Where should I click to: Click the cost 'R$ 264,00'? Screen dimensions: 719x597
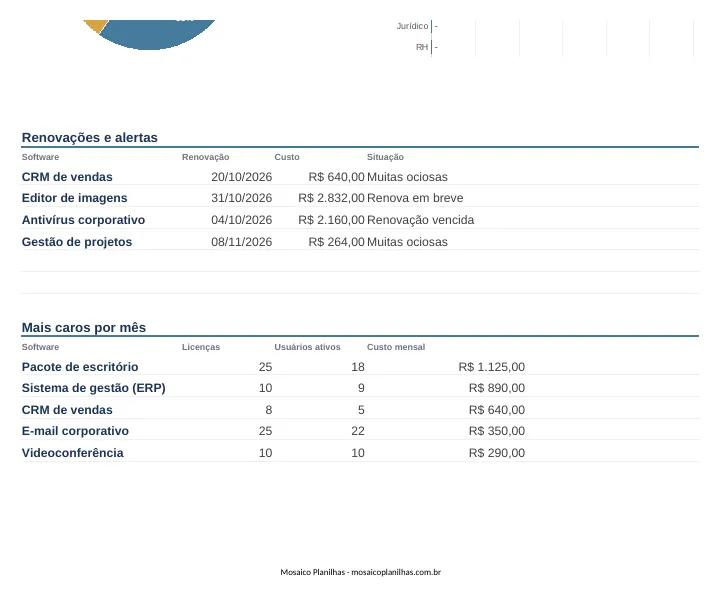click(x=337, y=242)
